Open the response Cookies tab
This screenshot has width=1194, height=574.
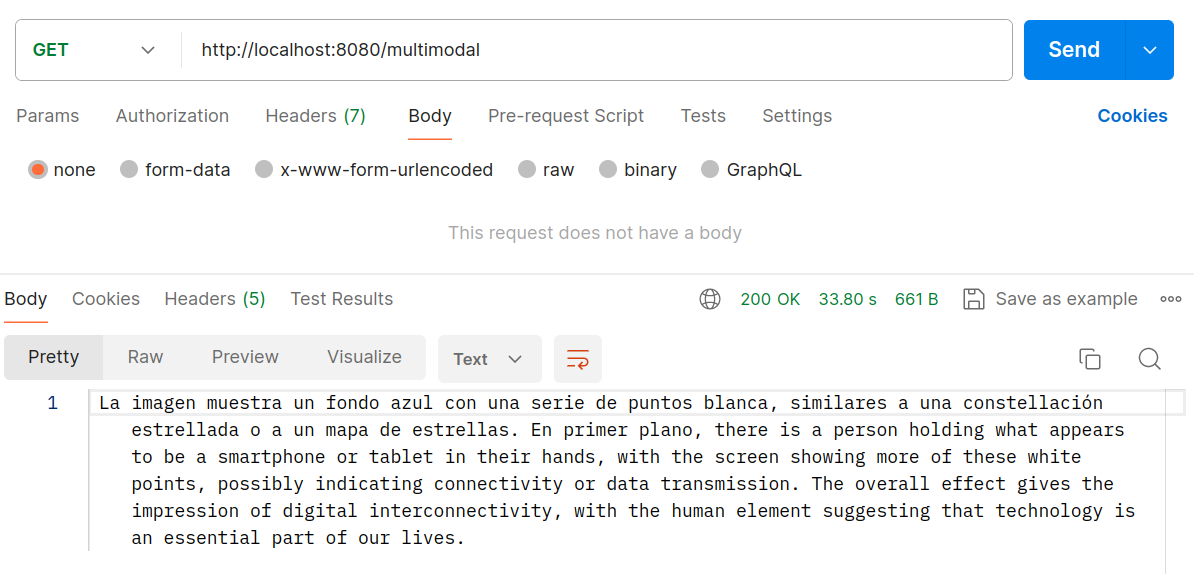click(x=106, y=299)
